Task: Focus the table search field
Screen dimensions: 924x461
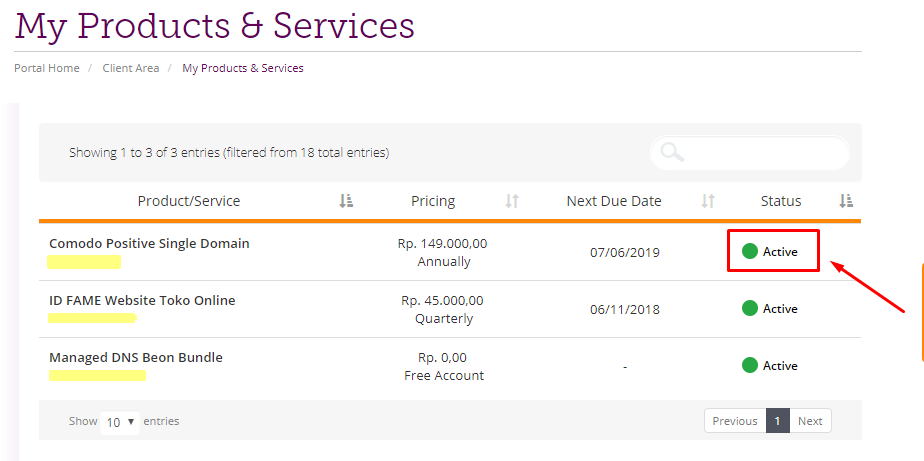Action: 750,153
